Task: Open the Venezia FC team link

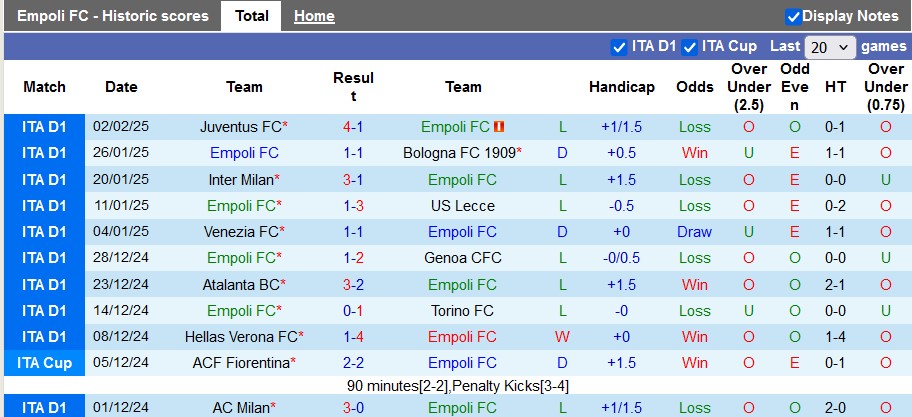Action: click(241, 232)
